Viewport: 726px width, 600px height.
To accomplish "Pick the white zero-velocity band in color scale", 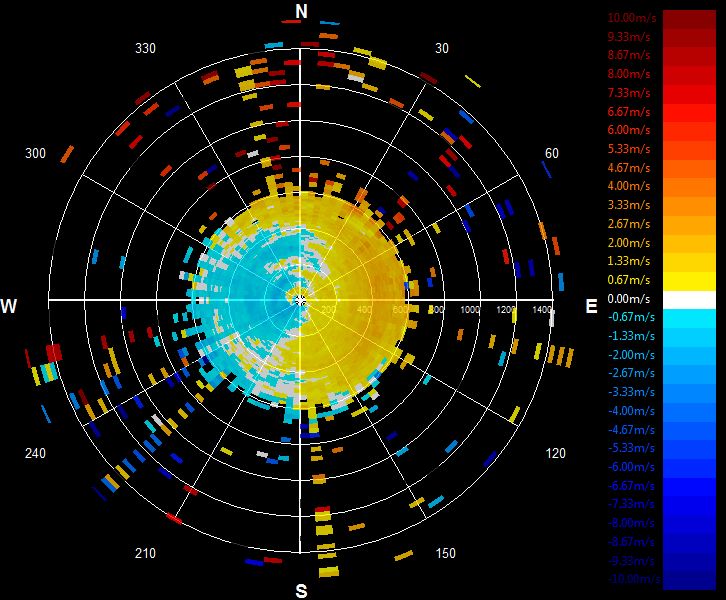I will coord(689,300).
